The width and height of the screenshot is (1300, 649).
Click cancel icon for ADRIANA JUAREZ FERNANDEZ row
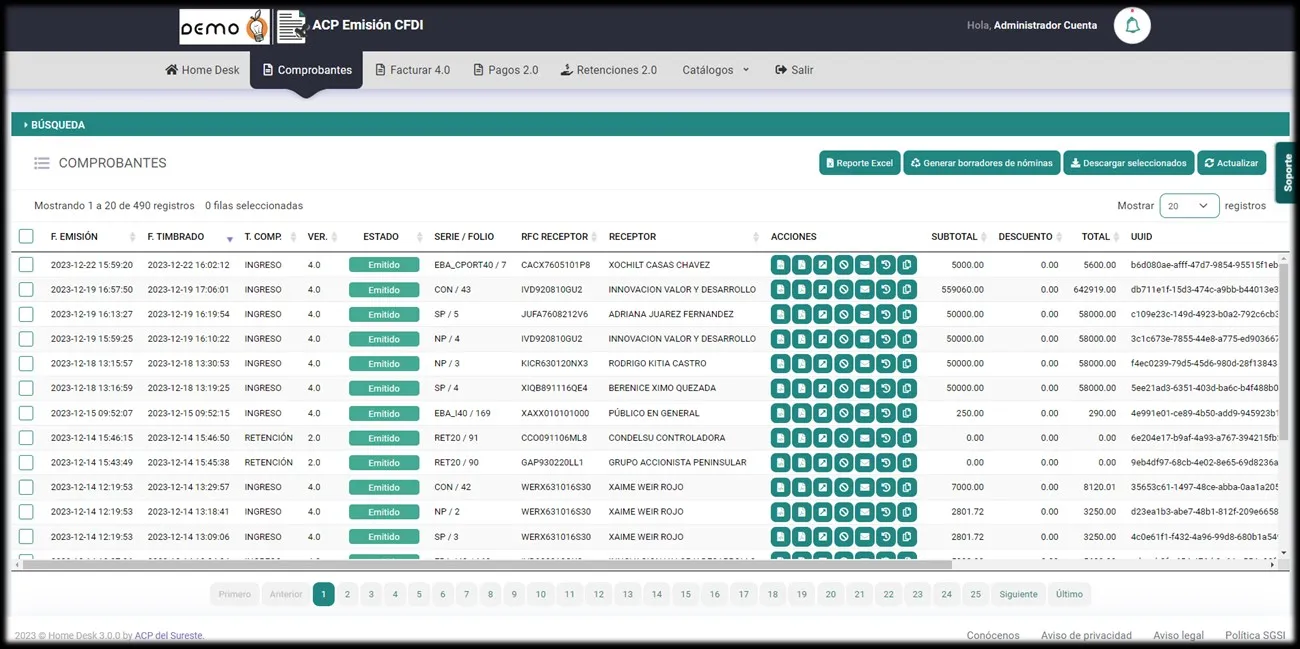tap(844, 314)
